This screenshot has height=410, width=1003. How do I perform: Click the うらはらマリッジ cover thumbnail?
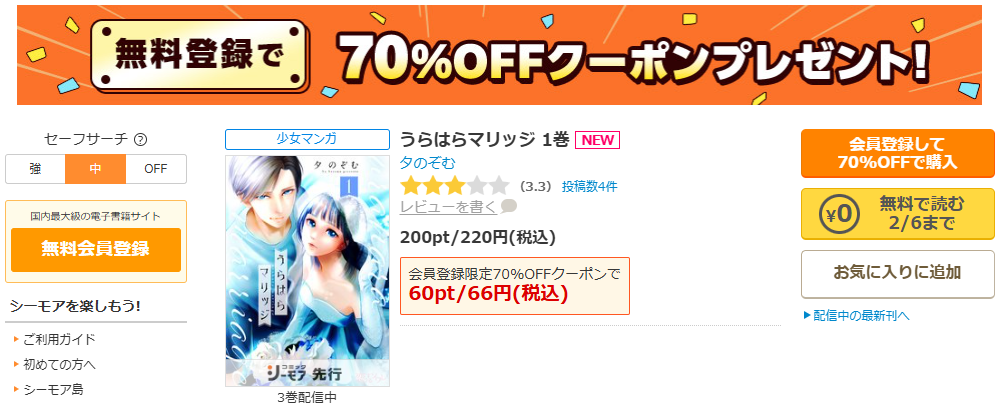click(307, 271)
